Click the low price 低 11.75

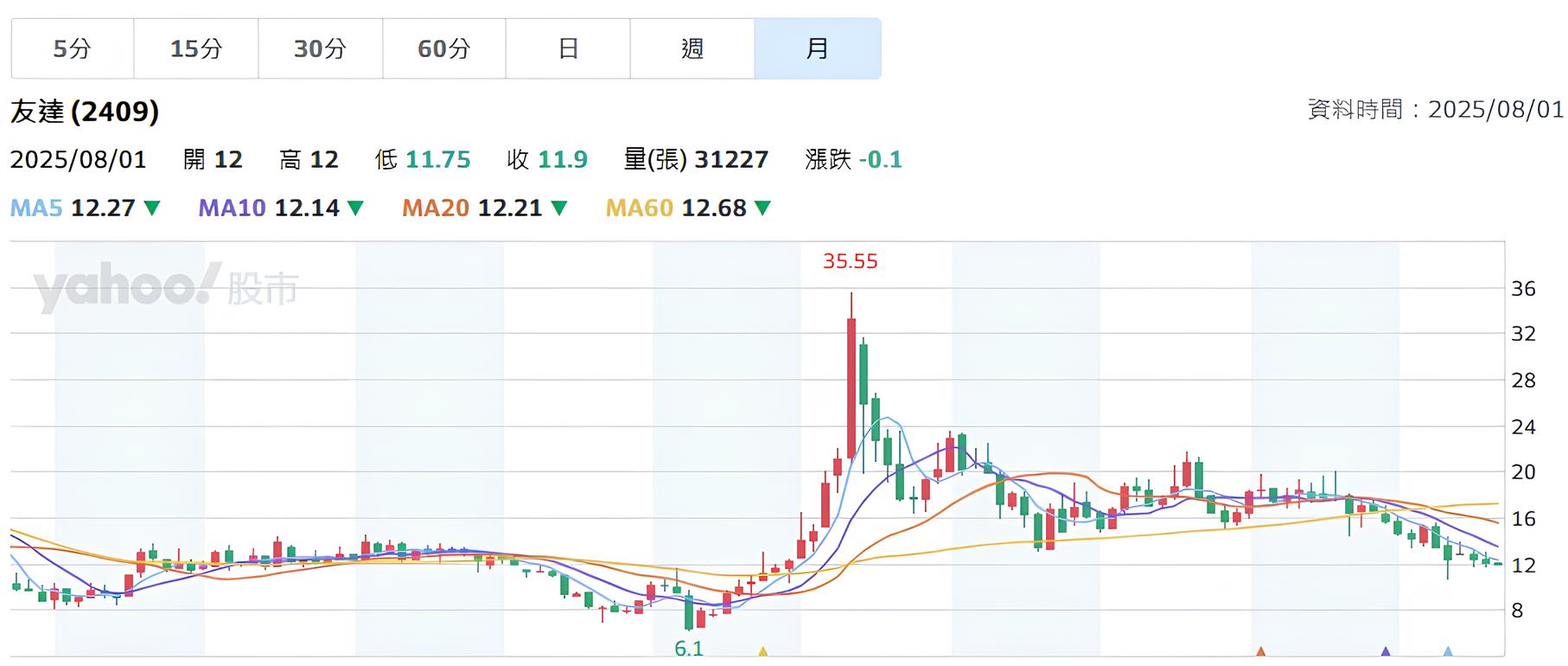point(423,159)
